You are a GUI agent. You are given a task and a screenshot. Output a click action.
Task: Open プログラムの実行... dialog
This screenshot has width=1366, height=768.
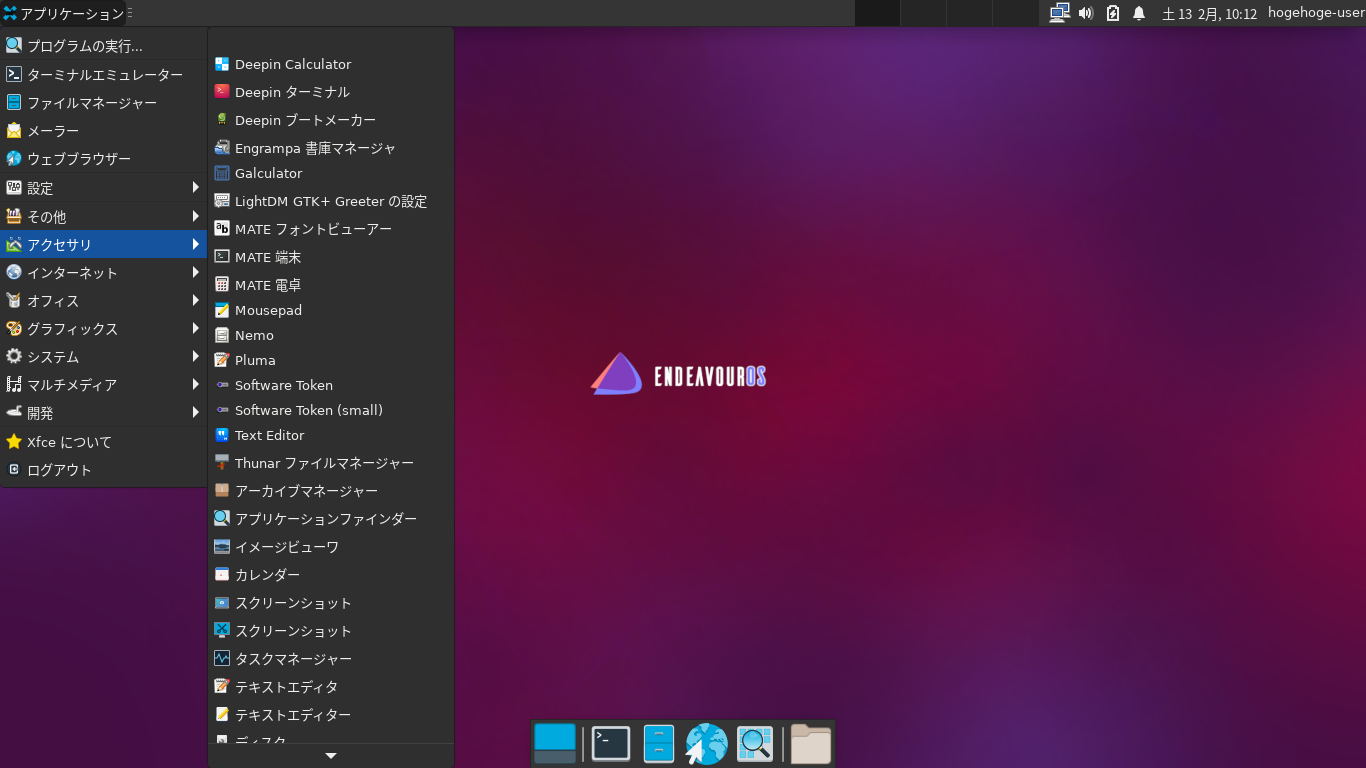point(104,46)
